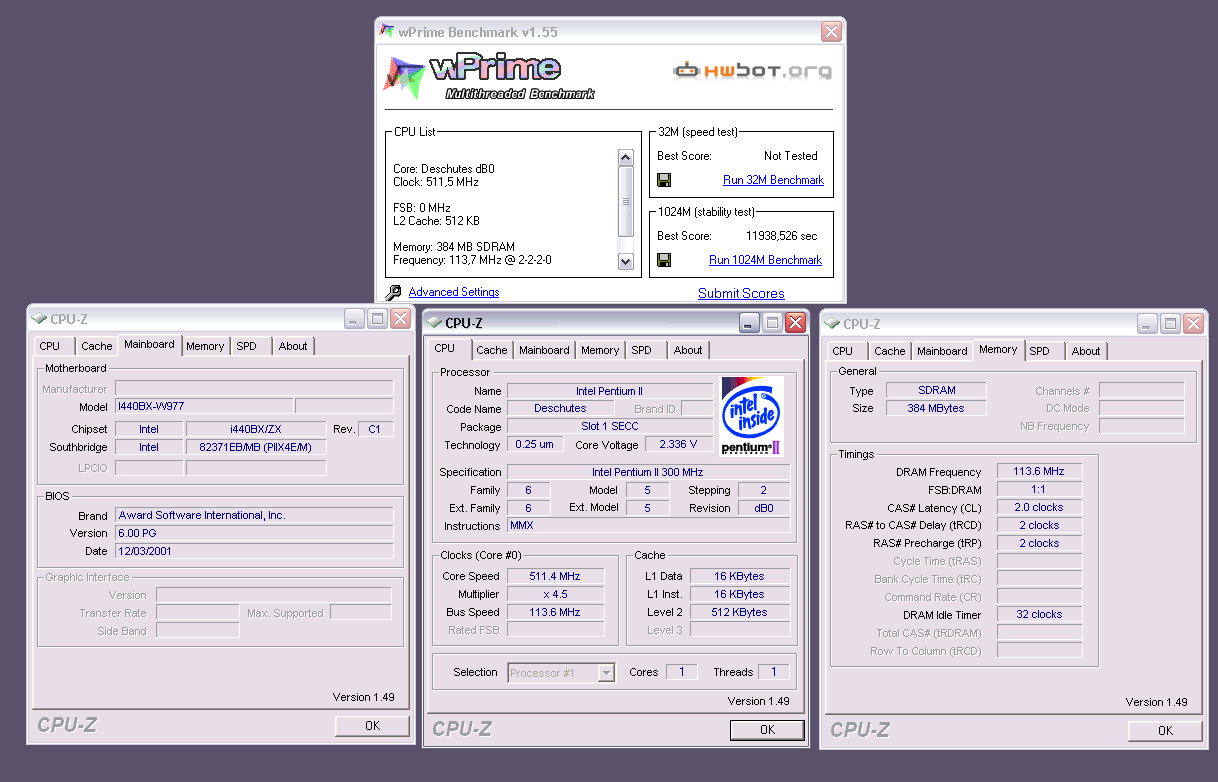Click the Memory: 384 MB SDRAM line
This screenshot has height=782, width=1218.
coord(454,247)
